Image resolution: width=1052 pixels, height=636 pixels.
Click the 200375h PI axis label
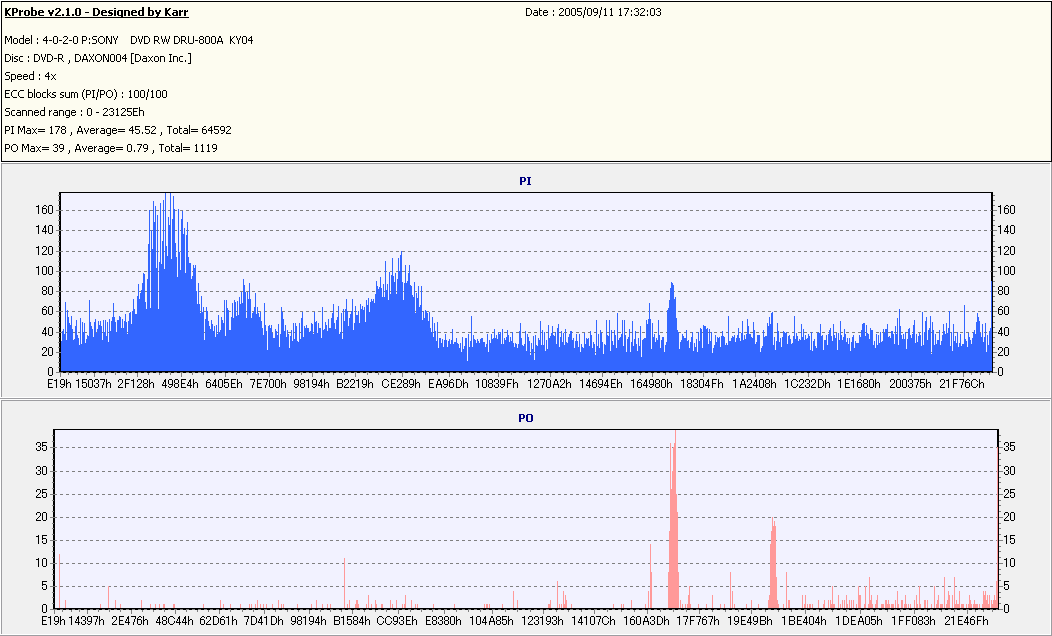[910, 384]
